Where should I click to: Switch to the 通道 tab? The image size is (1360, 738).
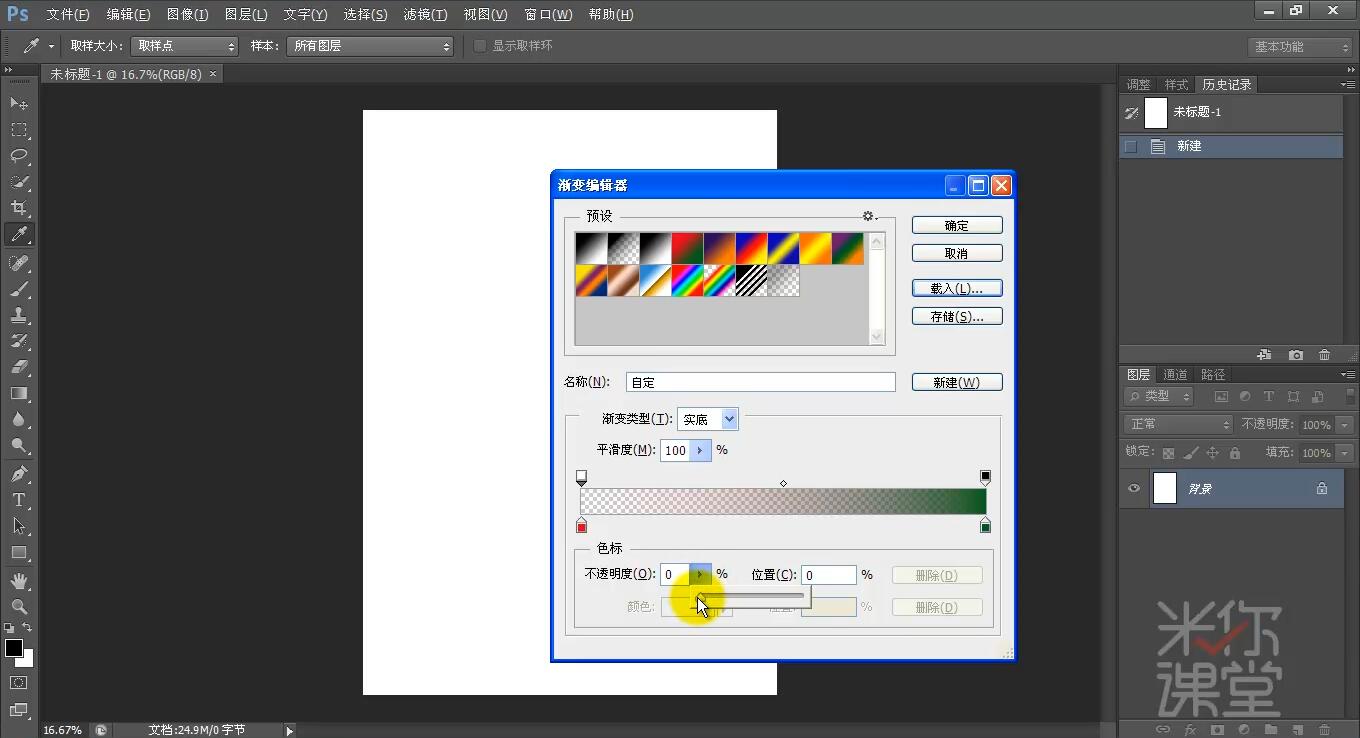(1175, 374)
